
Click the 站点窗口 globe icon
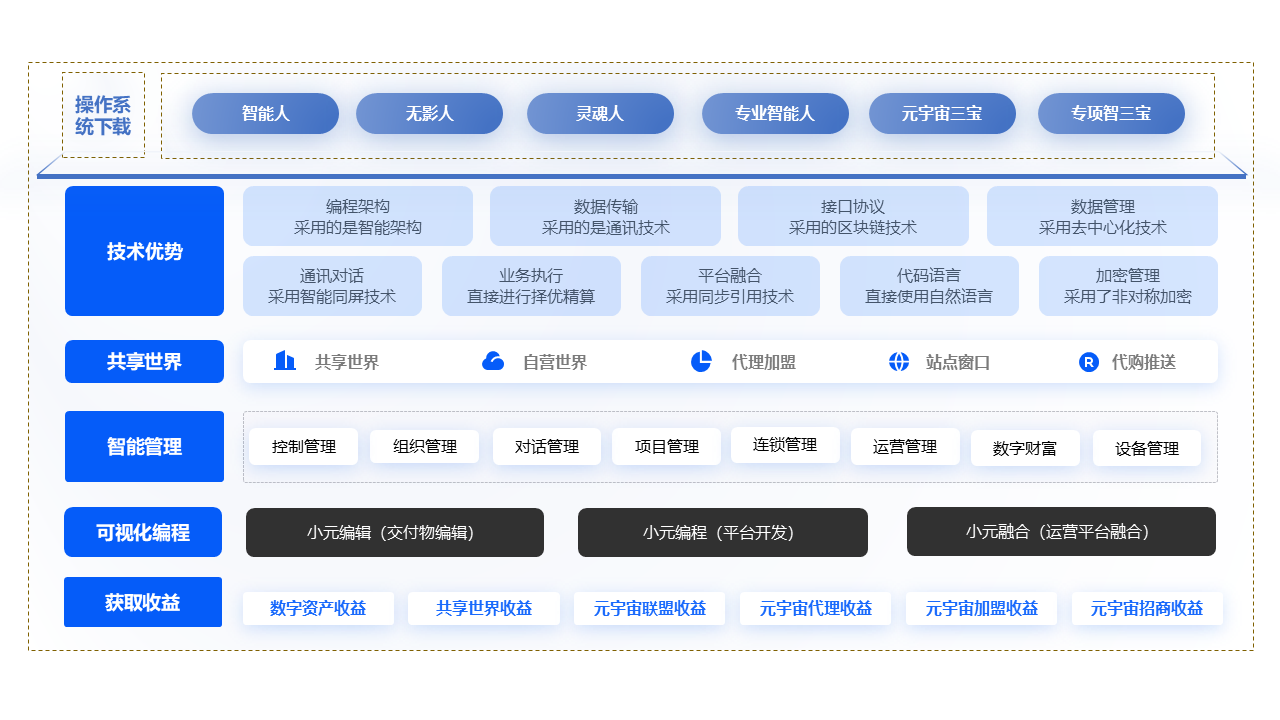point(899,361)
